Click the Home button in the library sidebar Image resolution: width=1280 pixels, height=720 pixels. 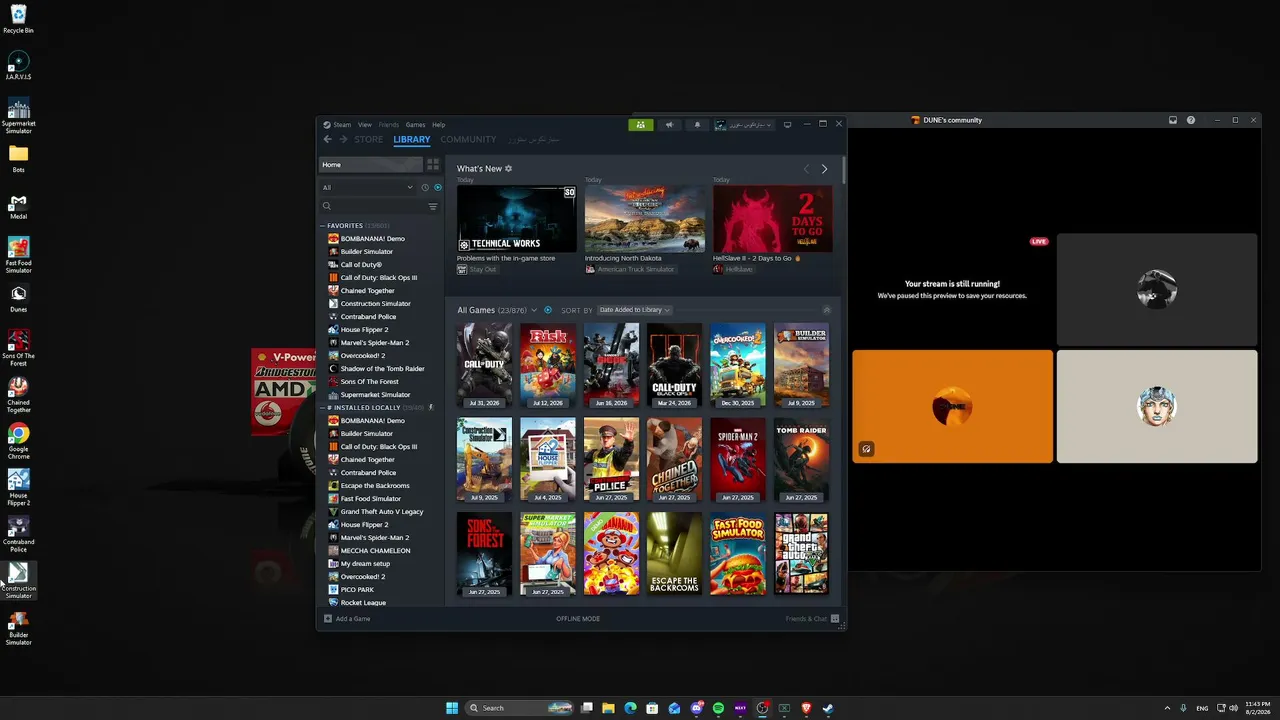point(371,164)
